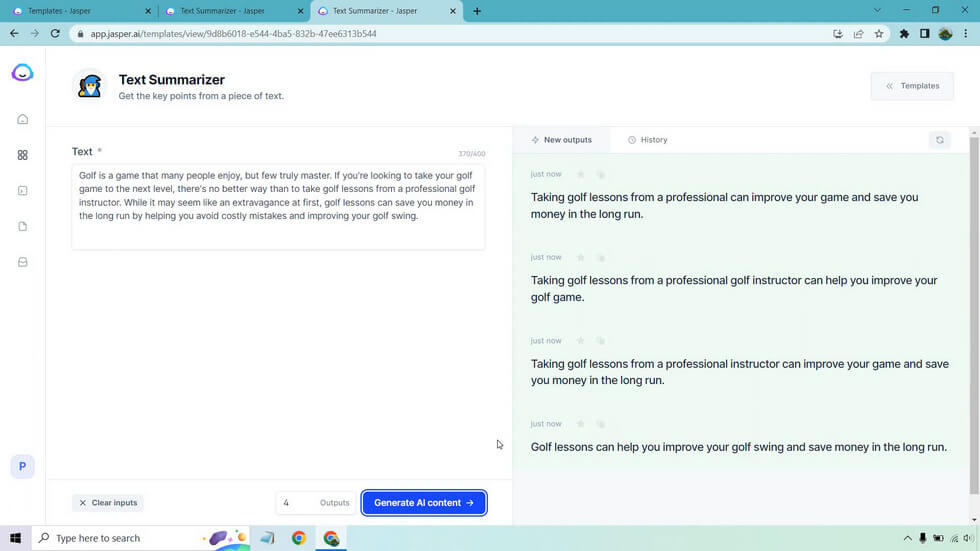Open the browser tab search chevron
The height and width of the screenshot is (551, 980).
(x=877, y=11)
